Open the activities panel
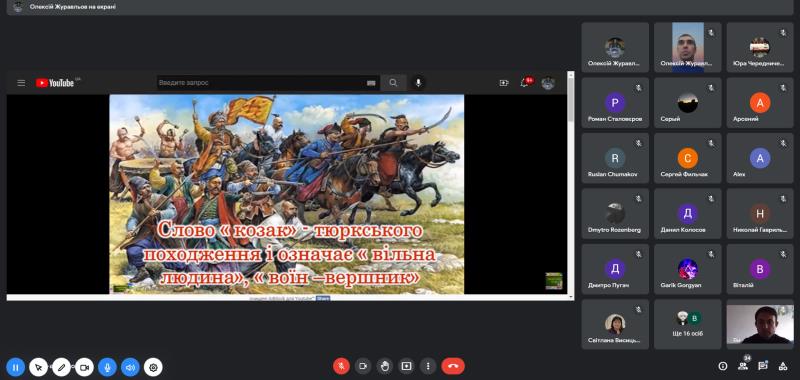Viewport: 800px width, 380px height. click(x=783, y=366)
